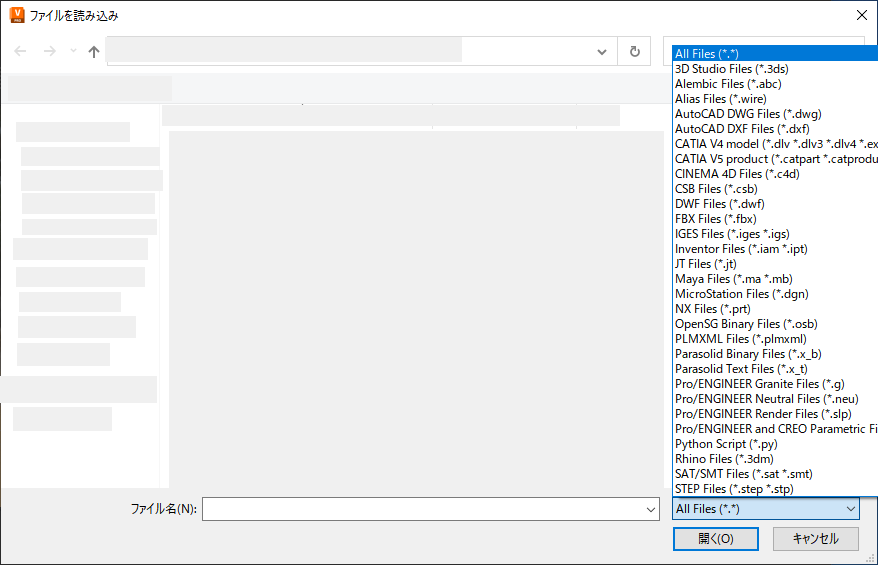
Task: Pick Pro/ENGINEER Neutral Files (*.neu)
Action: [x=775, y=399]
